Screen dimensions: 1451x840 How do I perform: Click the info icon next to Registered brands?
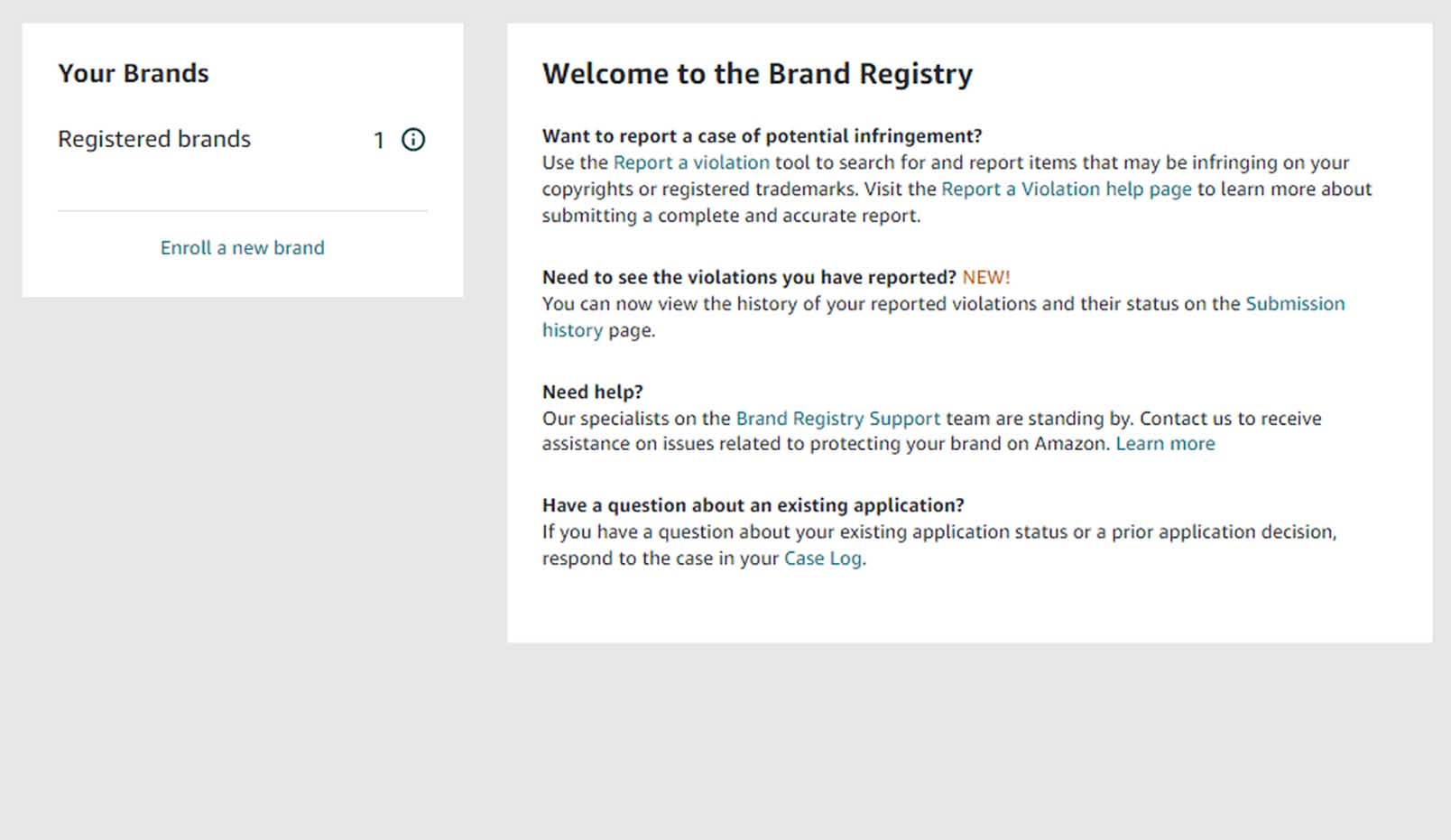(413, 139)
